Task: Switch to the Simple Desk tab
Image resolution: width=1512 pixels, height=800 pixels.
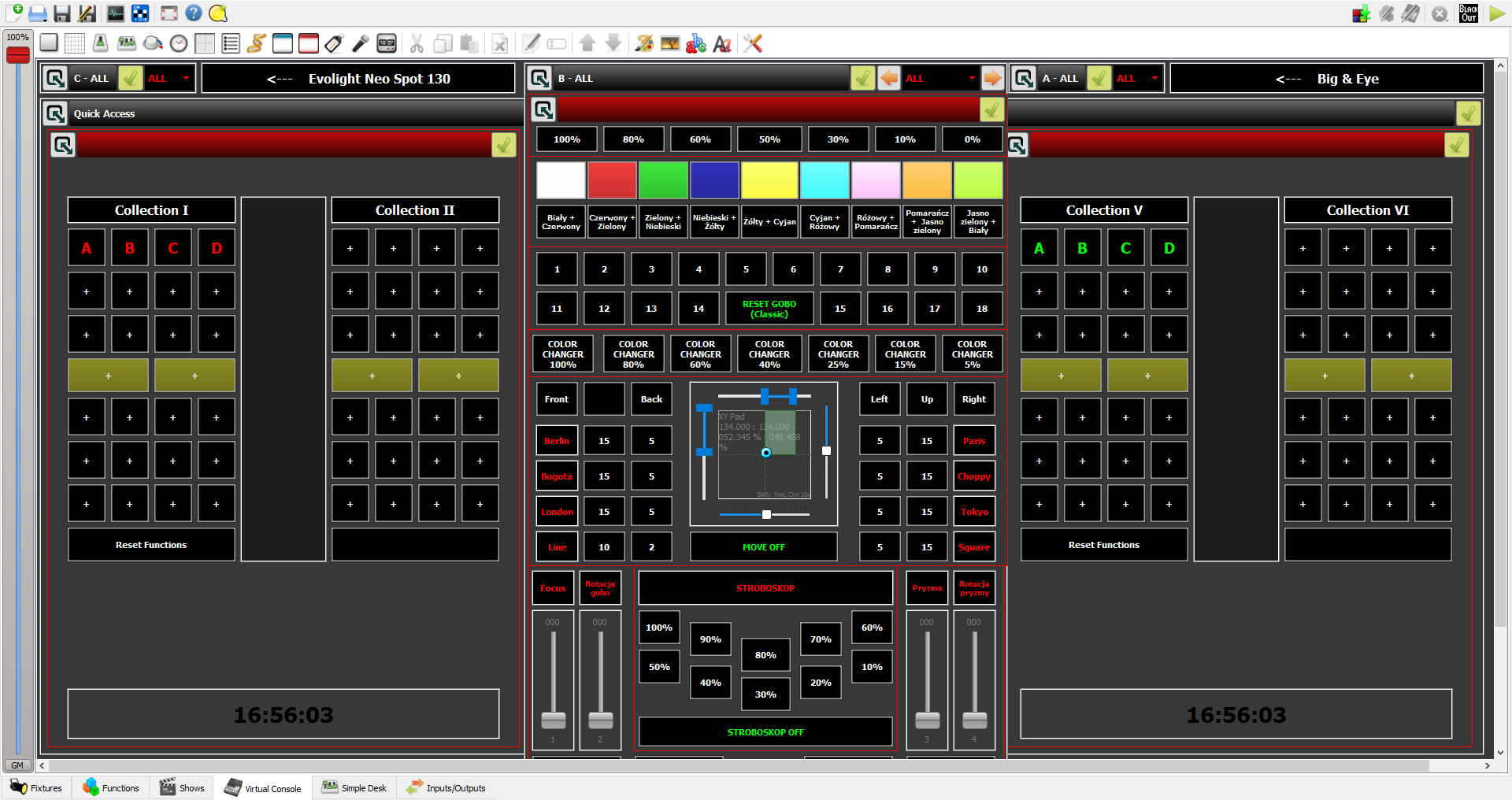Action: tap(354, 788)
